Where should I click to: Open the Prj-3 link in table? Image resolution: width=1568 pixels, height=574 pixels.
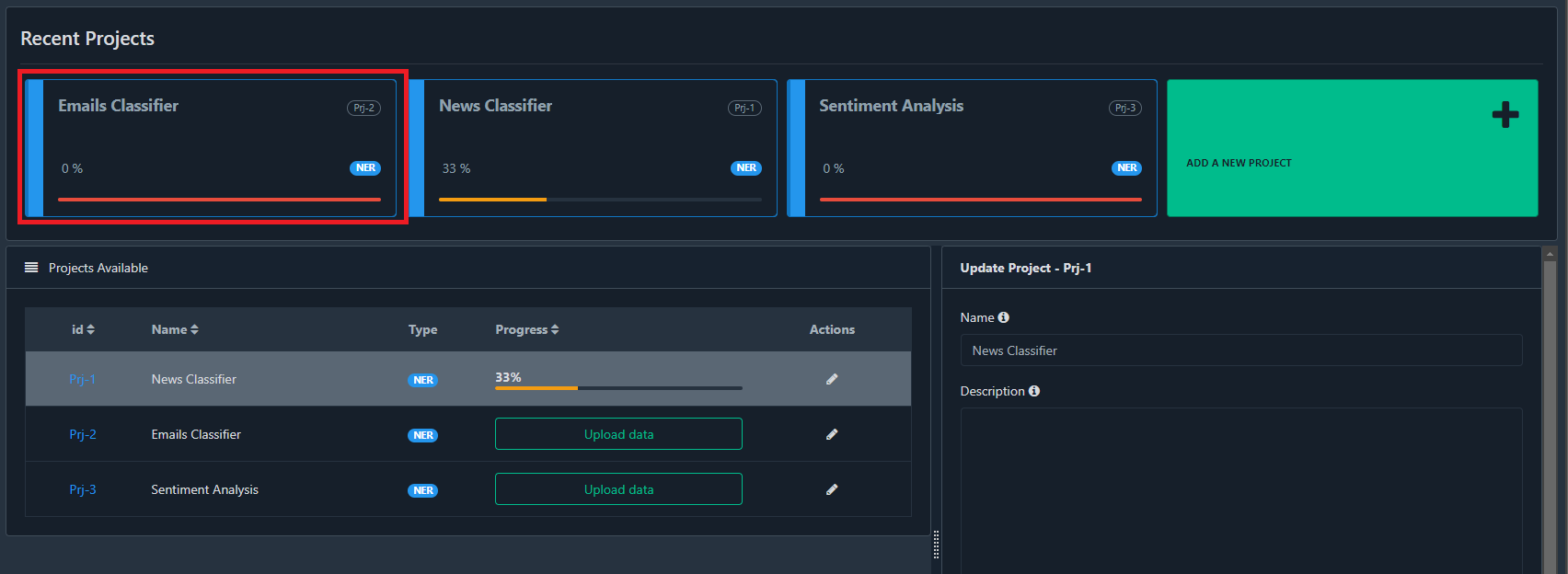coord(82,489)
